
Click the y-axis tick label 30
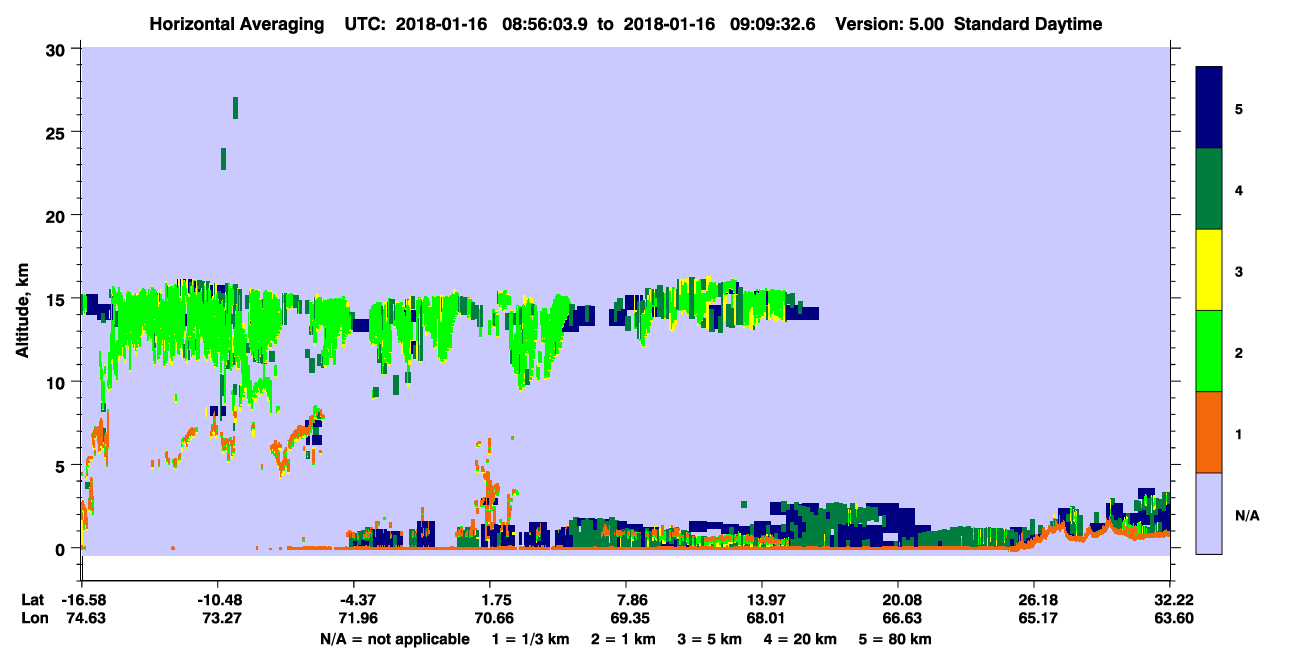point(58,49)
